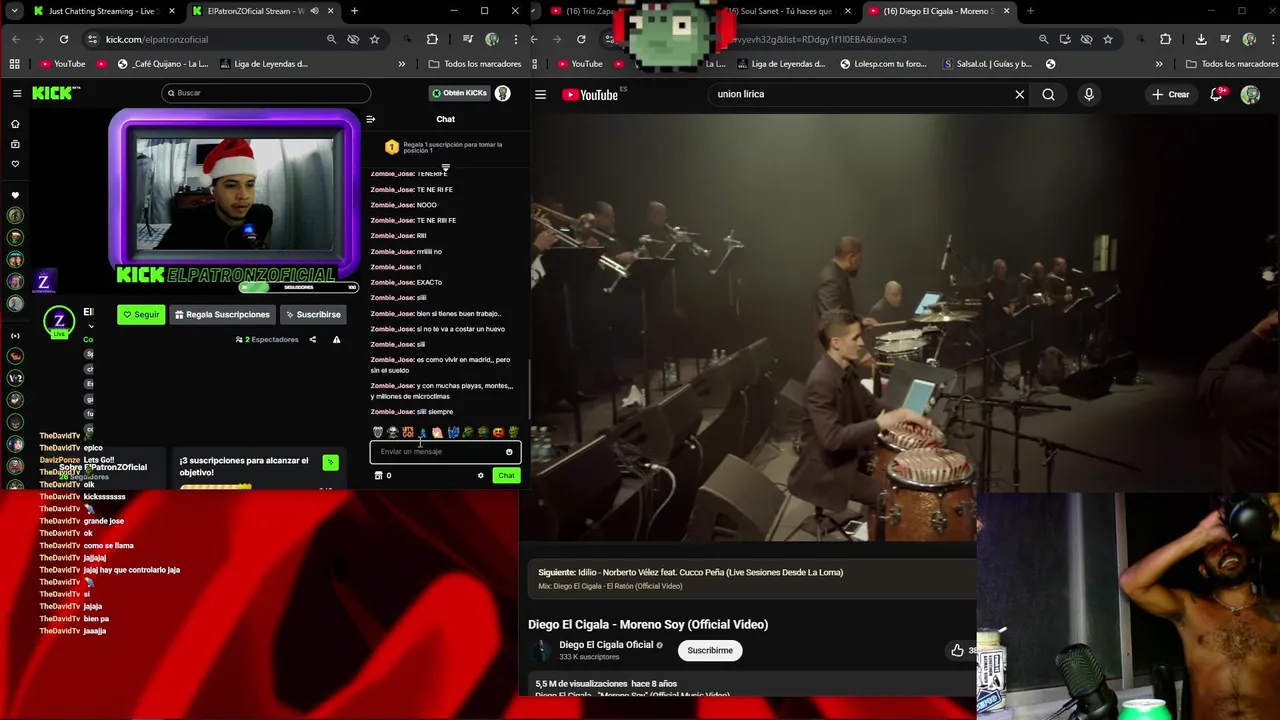Click YouTube Crear button
The image size is (1280, 720).
pos(1171,95)
